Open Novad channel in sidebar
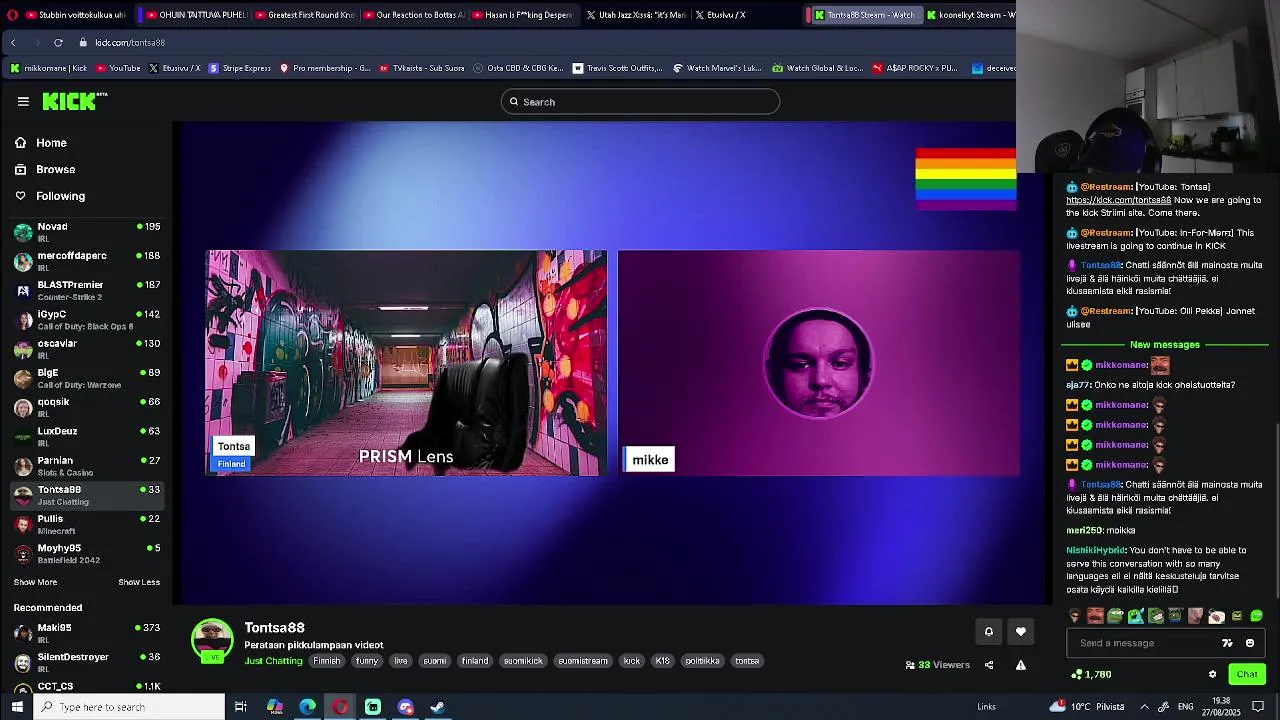This screenshot has width=1280, height=720. pyautogui.click(x=87, y=231)
